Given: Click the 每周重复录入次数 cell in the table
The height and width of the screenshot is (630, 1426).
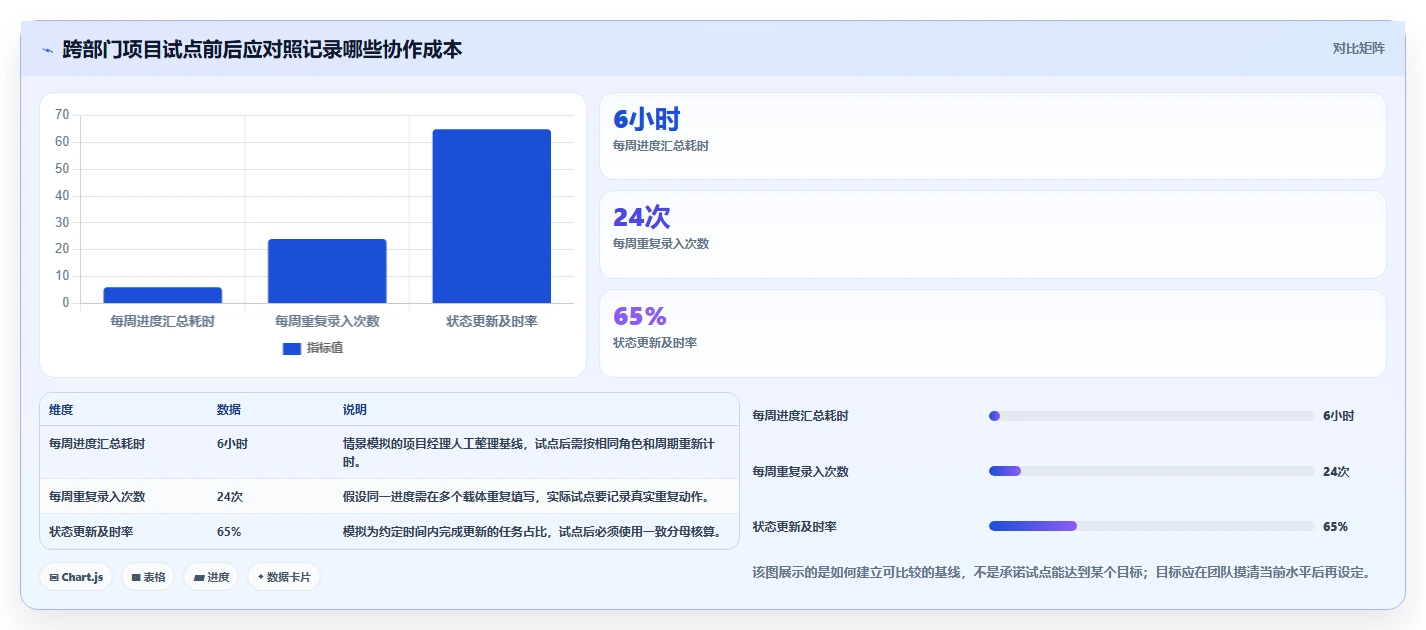Looking at the screenshot, I should [x=97, y=497].
